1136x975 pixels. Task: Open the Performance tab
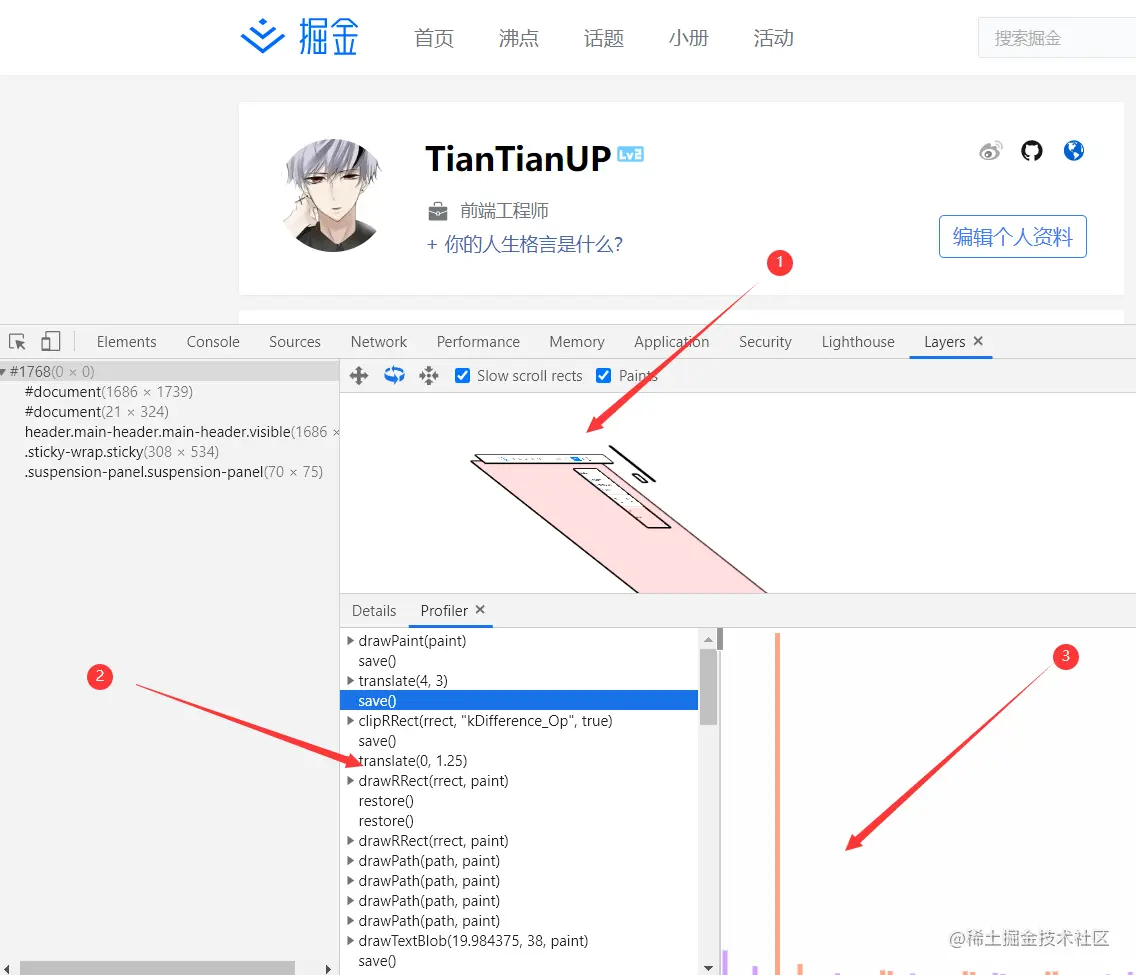pos(478,342)
